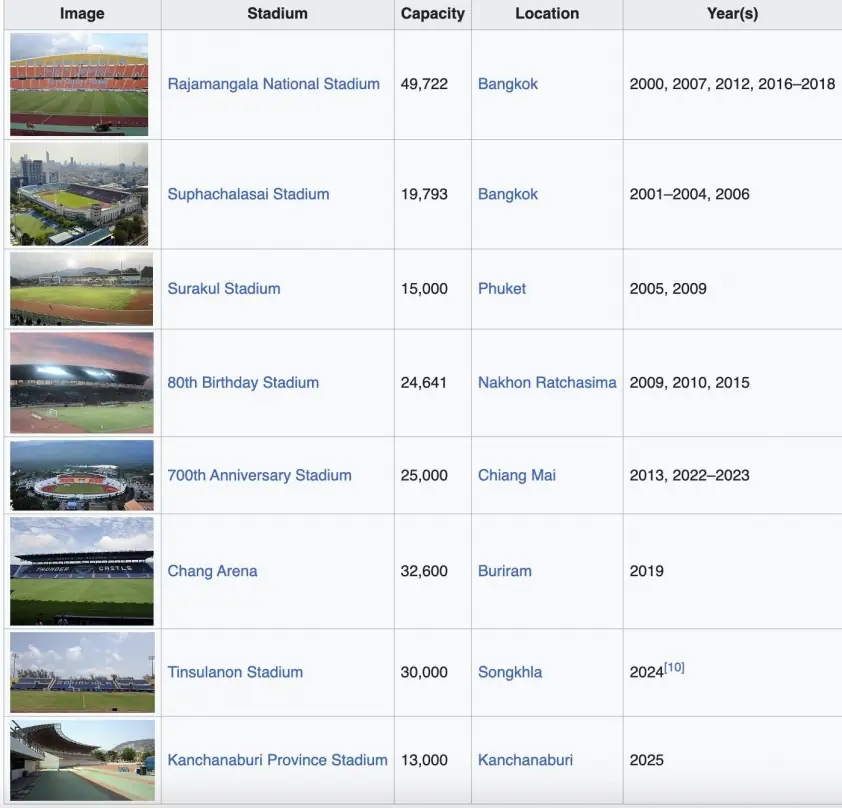Open the Surakul Stadium article link
The image size is (842, 808).
coord(223,288)
